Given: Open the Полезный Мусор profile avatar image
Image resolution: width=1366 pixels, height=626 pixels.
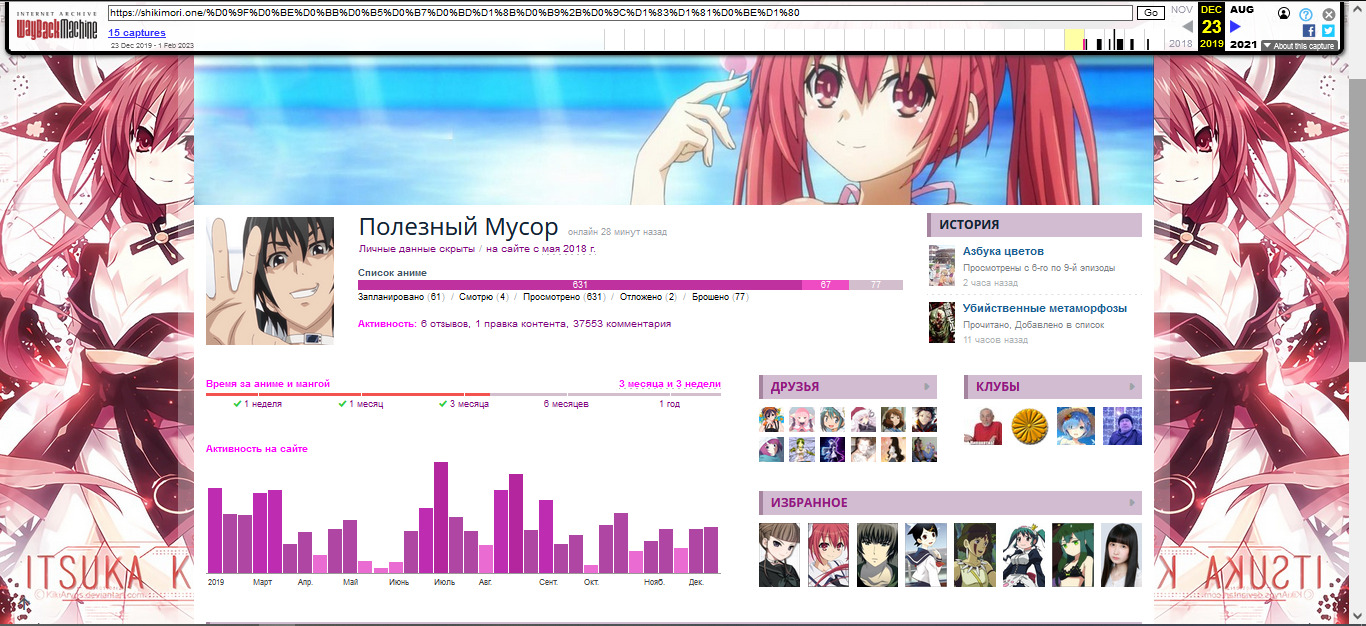Looking at the screenshot, I should [270, 281].
